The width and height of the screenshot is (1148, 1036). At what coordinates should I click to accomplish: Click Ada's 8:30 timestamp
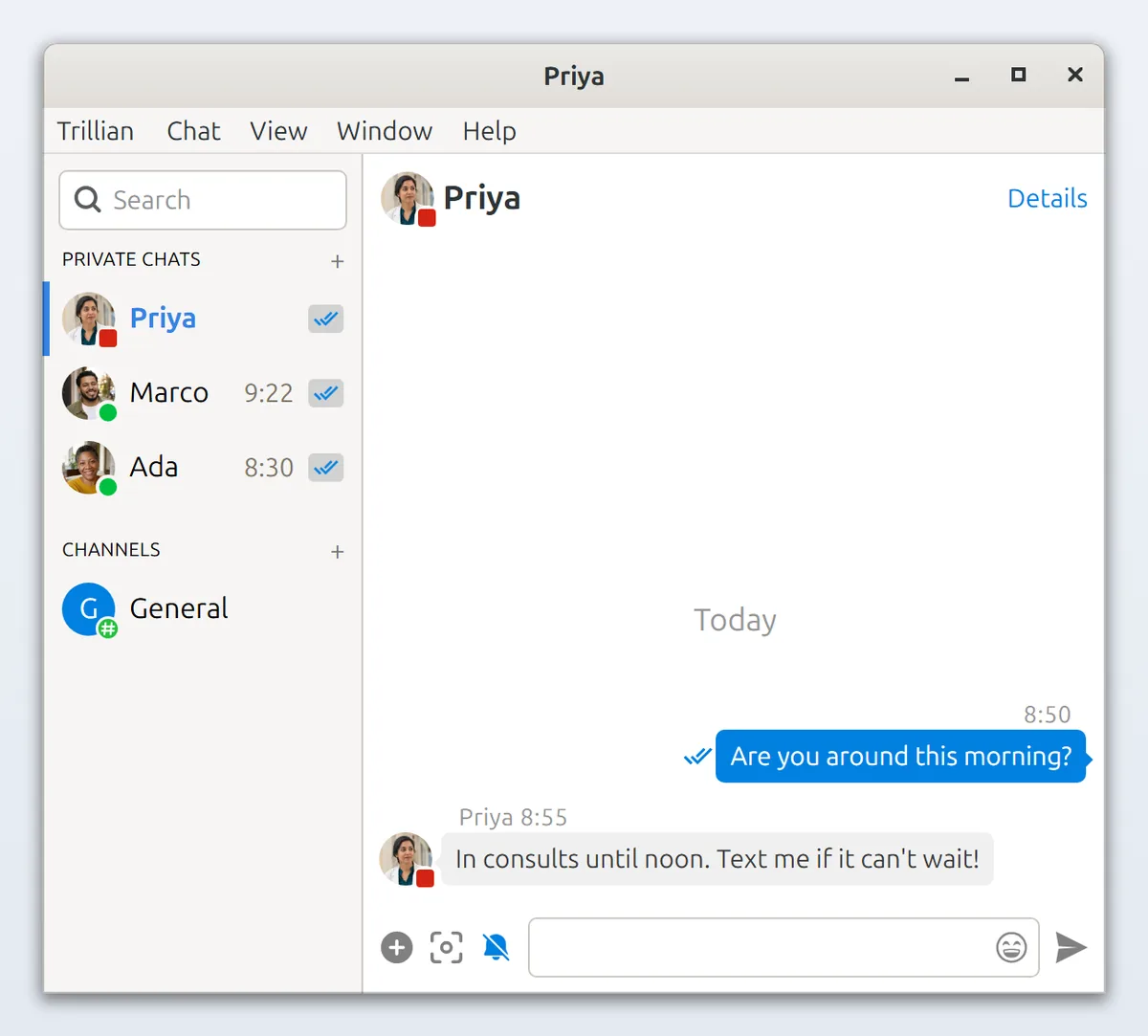tap(269, 468)
